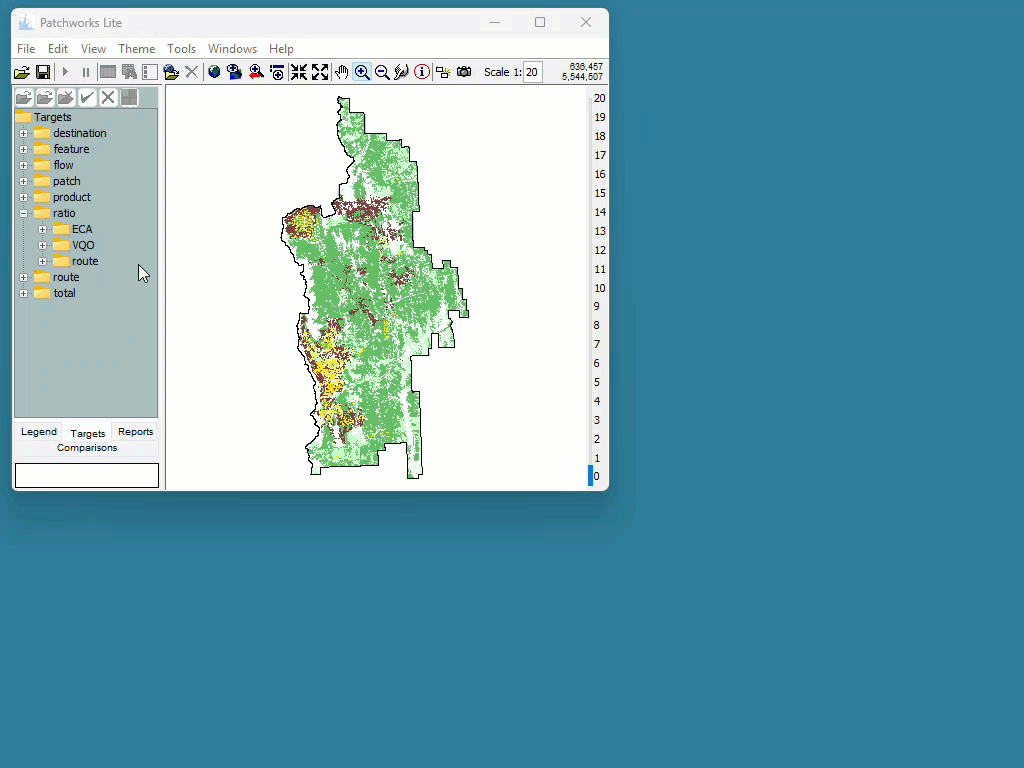Screen dimensions: 1024x768
Task: Switch to the Comparisons tab
Action: click(x=87, y=448)
